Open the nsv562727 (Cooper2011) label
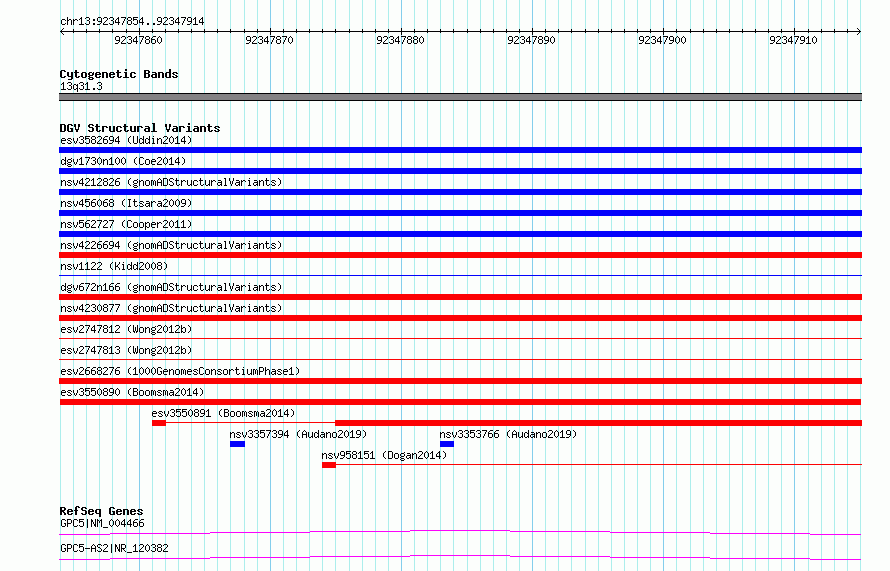The width and height of the screenshot is (890, 571). pos(126,224)
